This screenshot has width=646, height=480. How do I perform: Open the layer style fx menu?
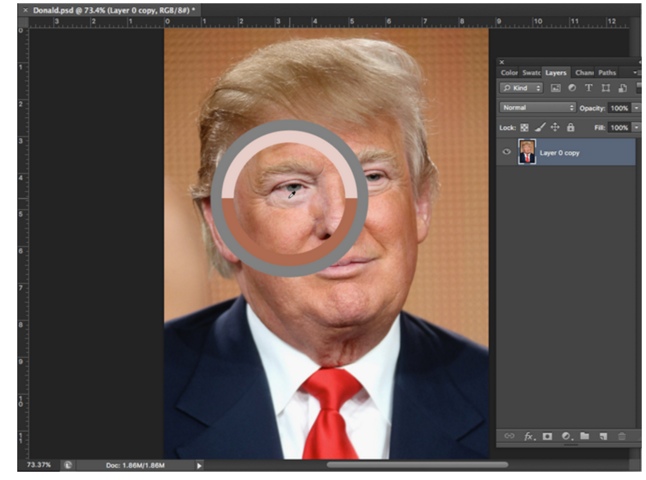529,436
